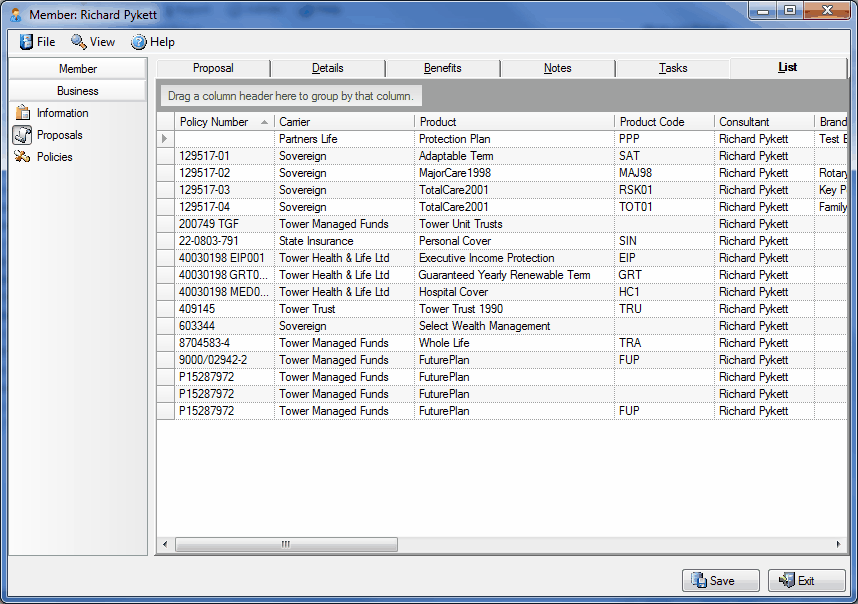This screenshot has width=858, height=604.
Task: Click the Tower Trust carrier cell
Action: [x=344, y=309]
